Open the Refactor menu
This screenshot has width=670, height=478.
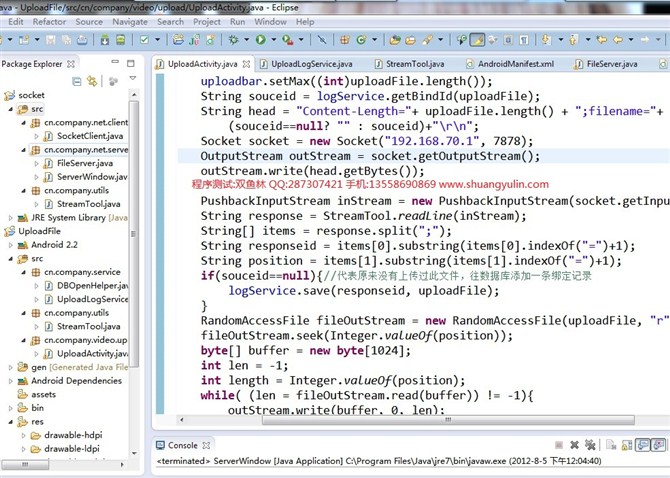coord(49,22)
